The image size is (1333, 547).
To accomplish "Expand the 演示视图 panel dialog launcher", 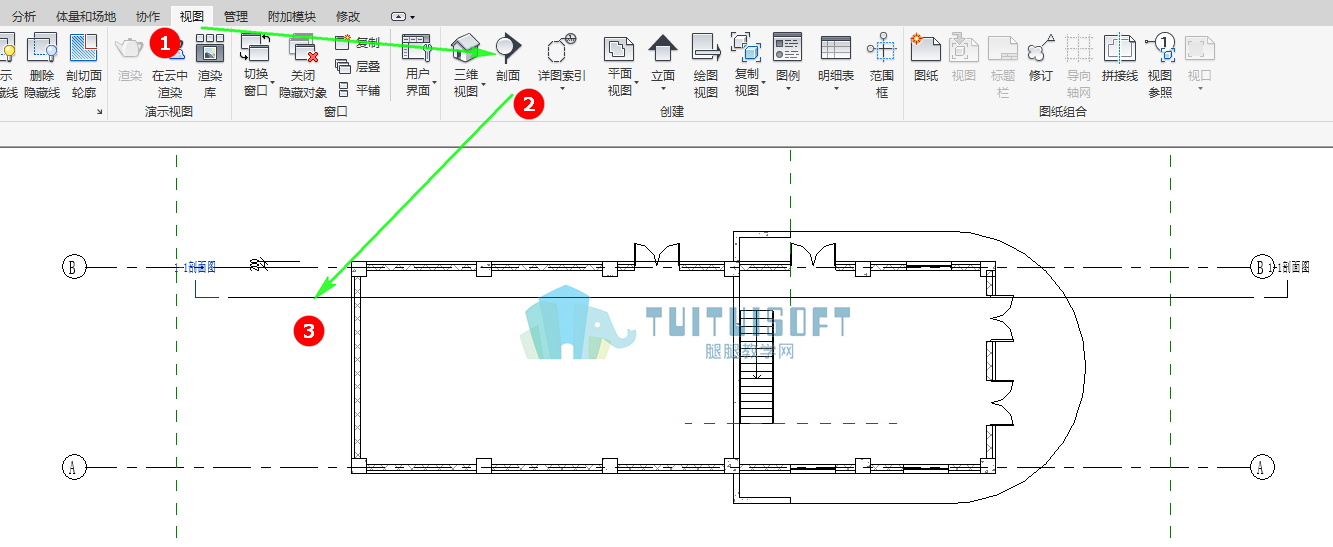I will 100,113.
